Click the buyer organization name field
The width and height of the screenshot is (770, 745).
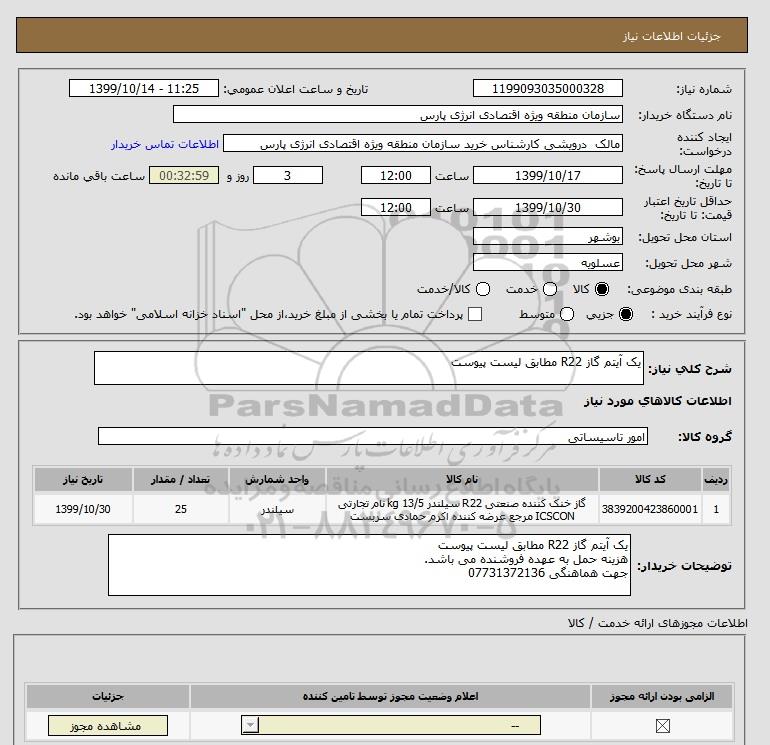(x=398, y=114)
